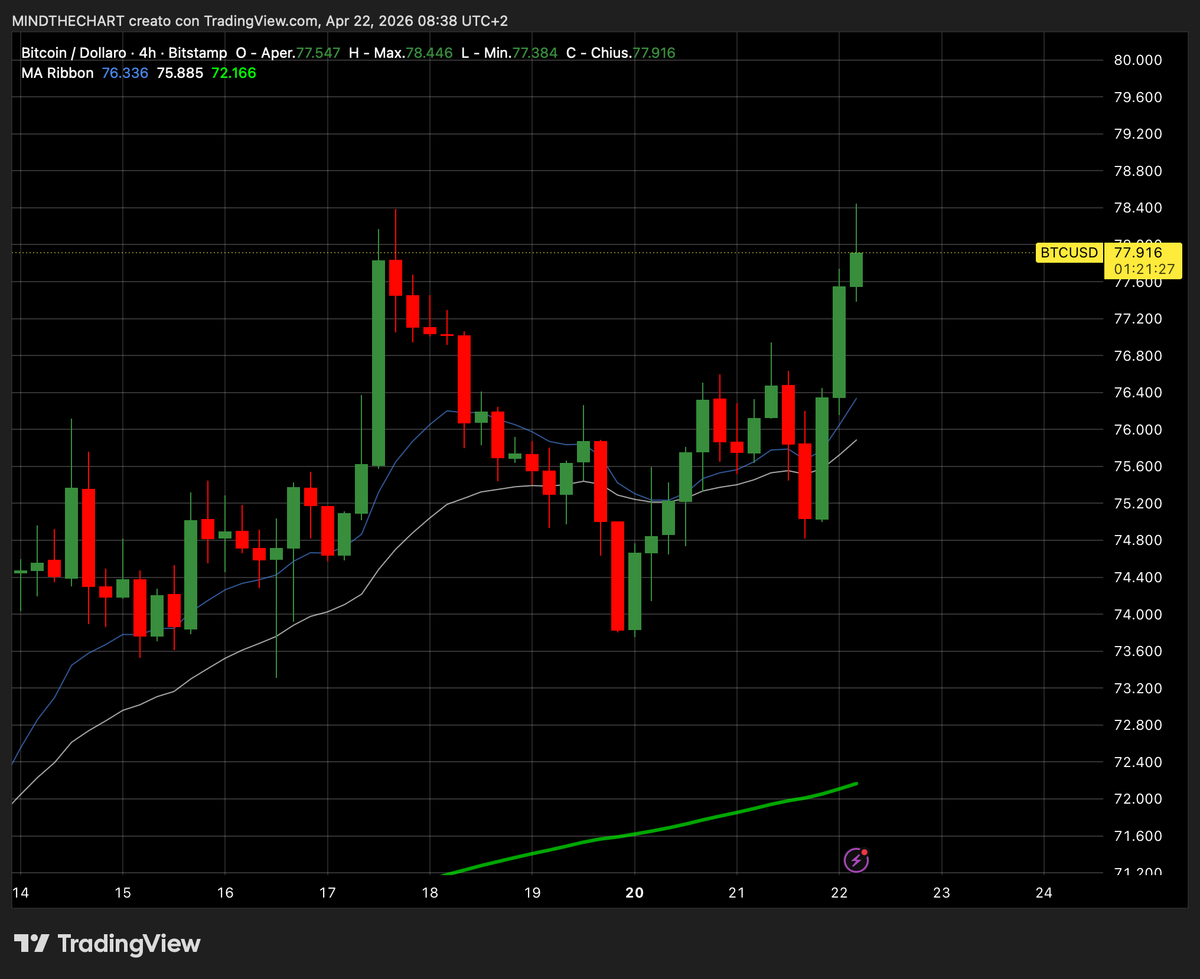
Task: Click date 23 on the time axis
Action: coord(942,892)
